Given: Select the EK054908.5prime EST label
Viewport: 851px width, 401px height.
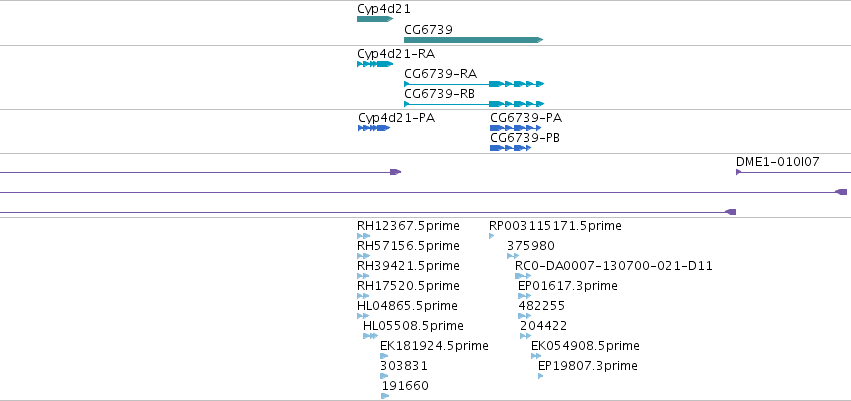Looking at the screenshot, I should click(x=585, y=346).
